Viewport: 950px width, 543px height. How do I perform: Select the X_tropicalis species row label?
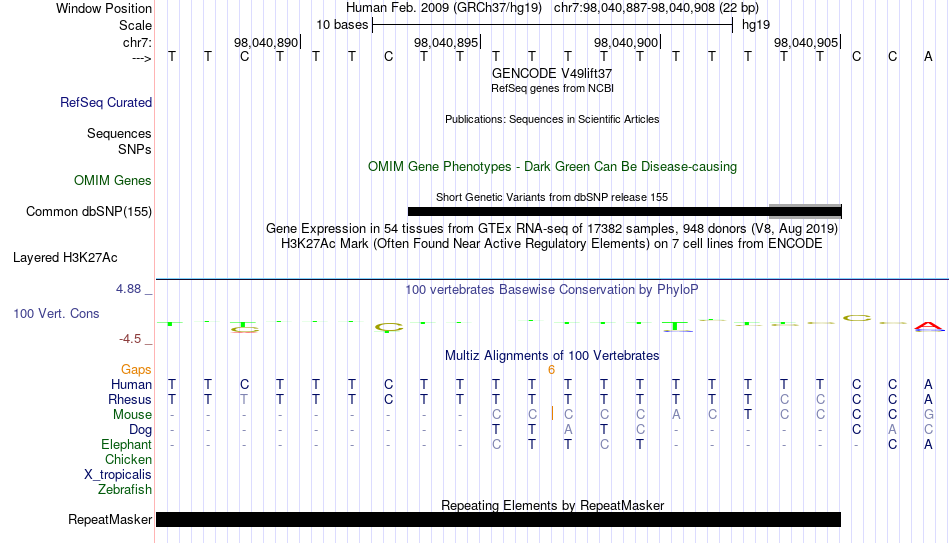click(x=117, y=475)
